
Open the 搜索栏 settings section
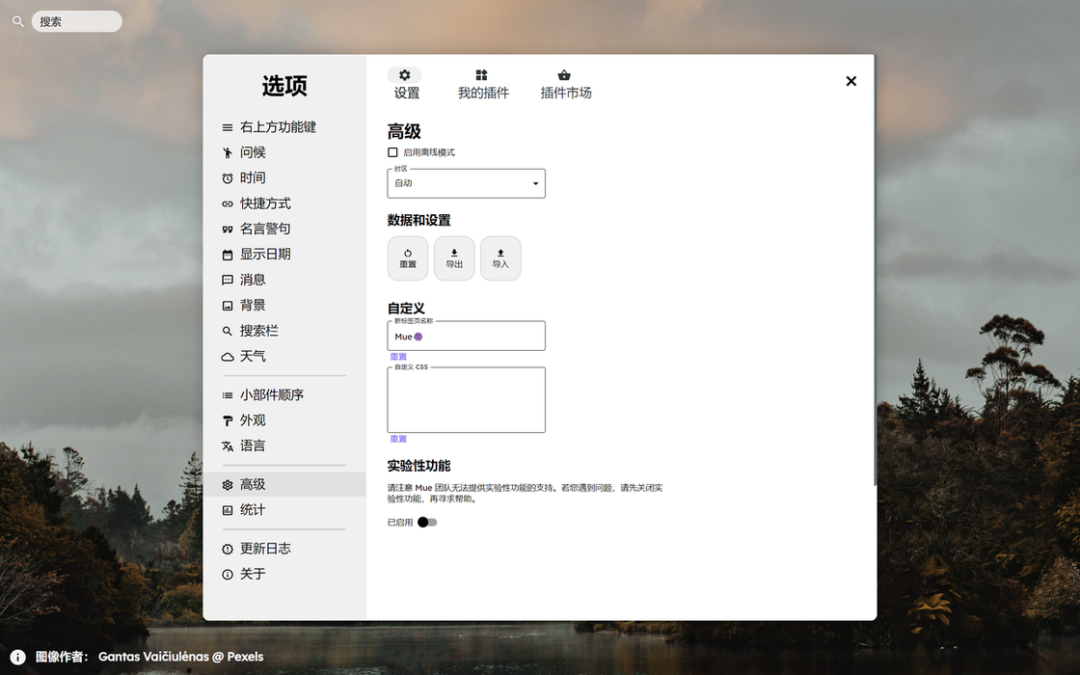(x=284, y=331)
